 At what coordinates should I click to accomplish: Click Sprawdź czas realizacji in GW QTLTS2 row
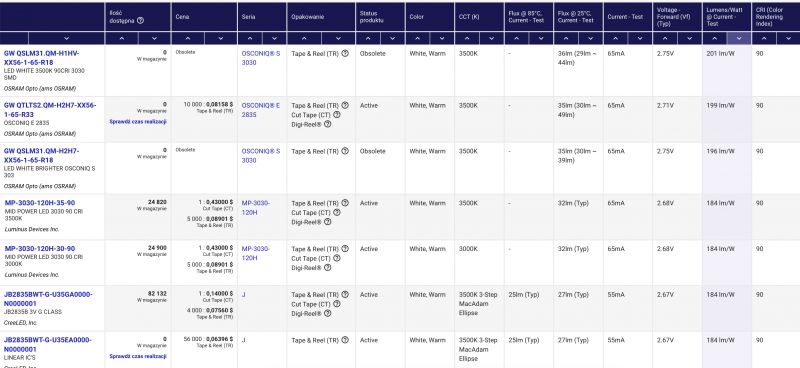point(138,122)
